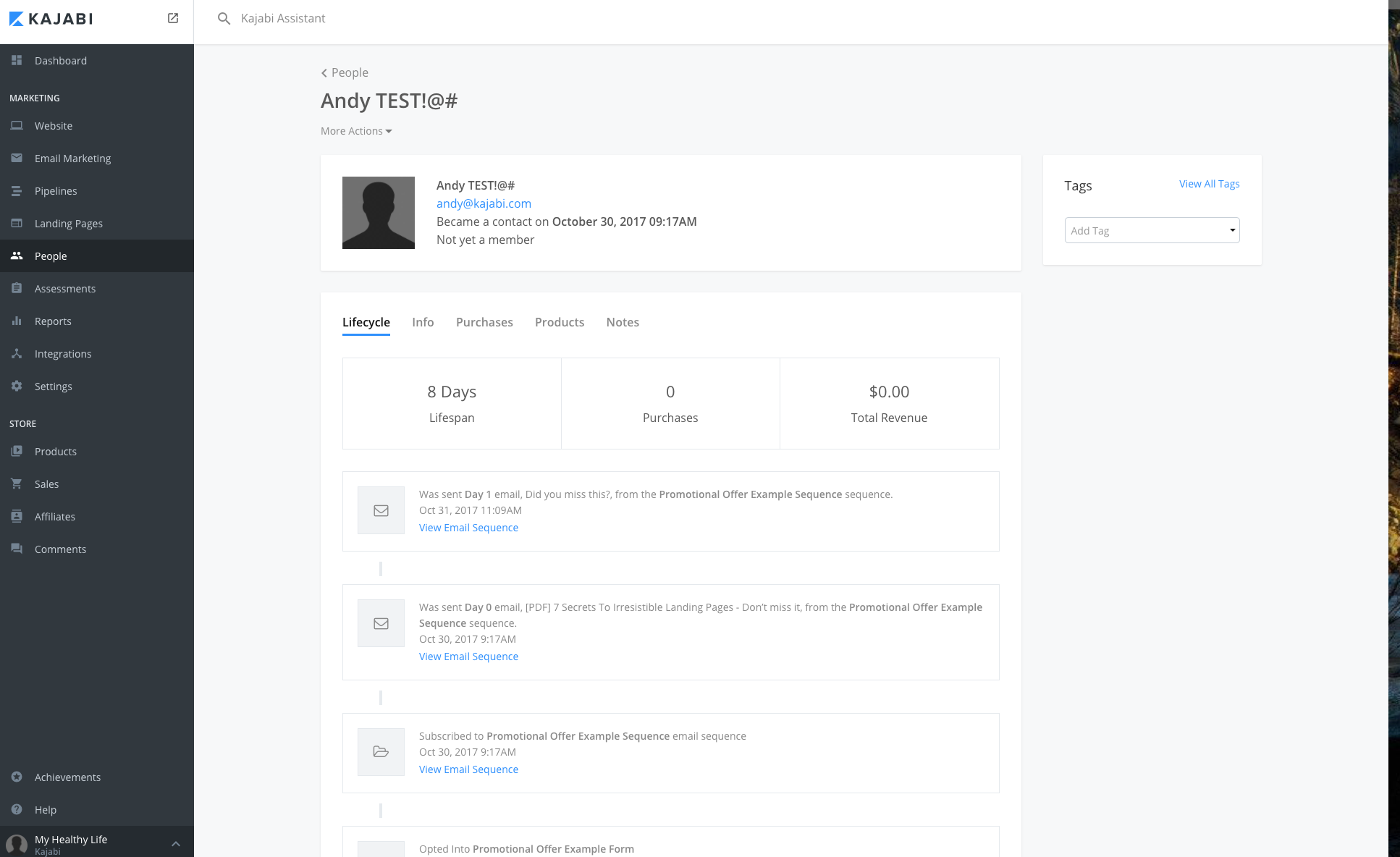Click the contact profile photo placeholder
Screen dimensions: 1400x857
tap(379, 213)
